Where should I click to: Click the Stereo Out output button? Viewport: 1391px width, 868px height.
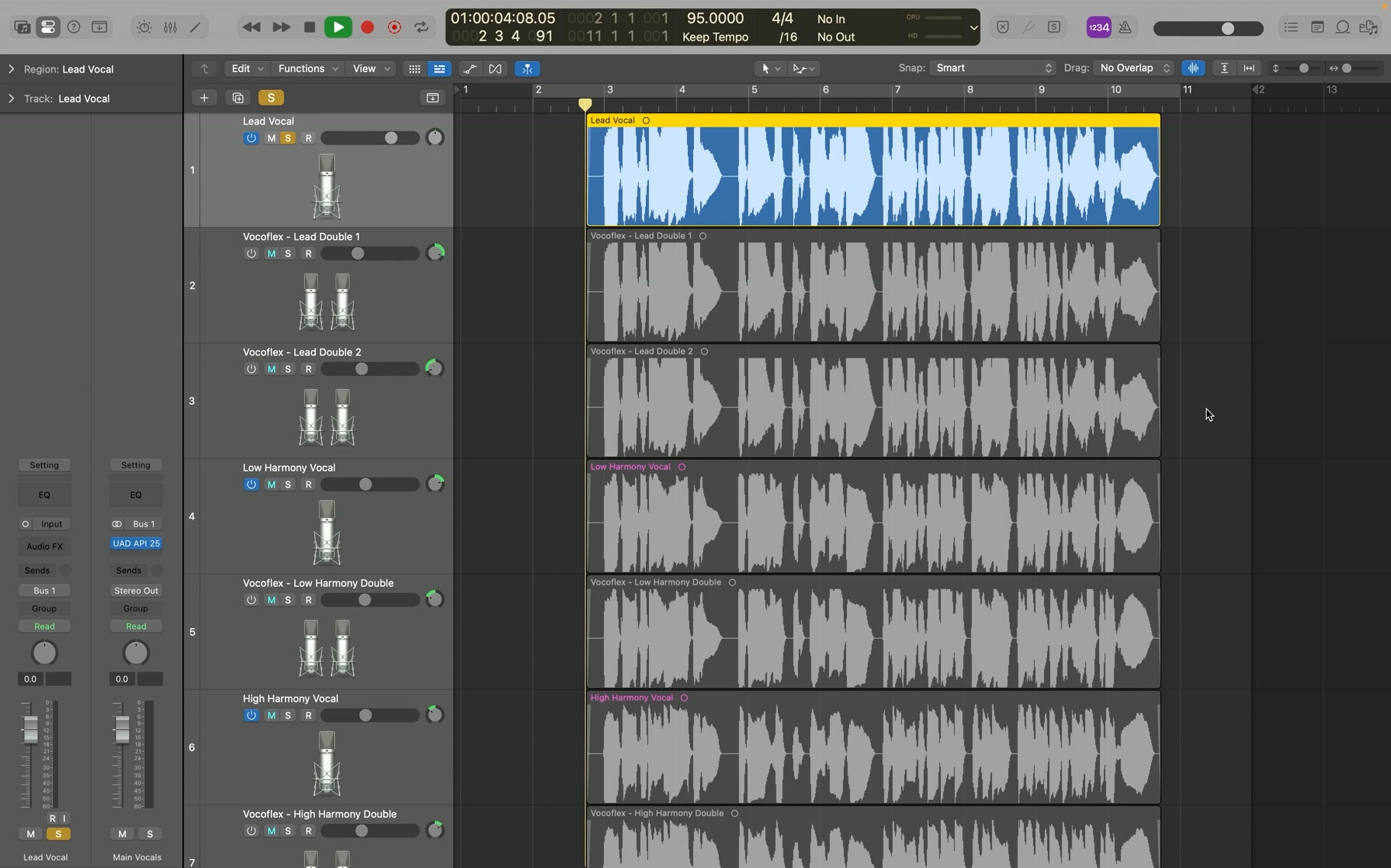click(x=136, y=591)
